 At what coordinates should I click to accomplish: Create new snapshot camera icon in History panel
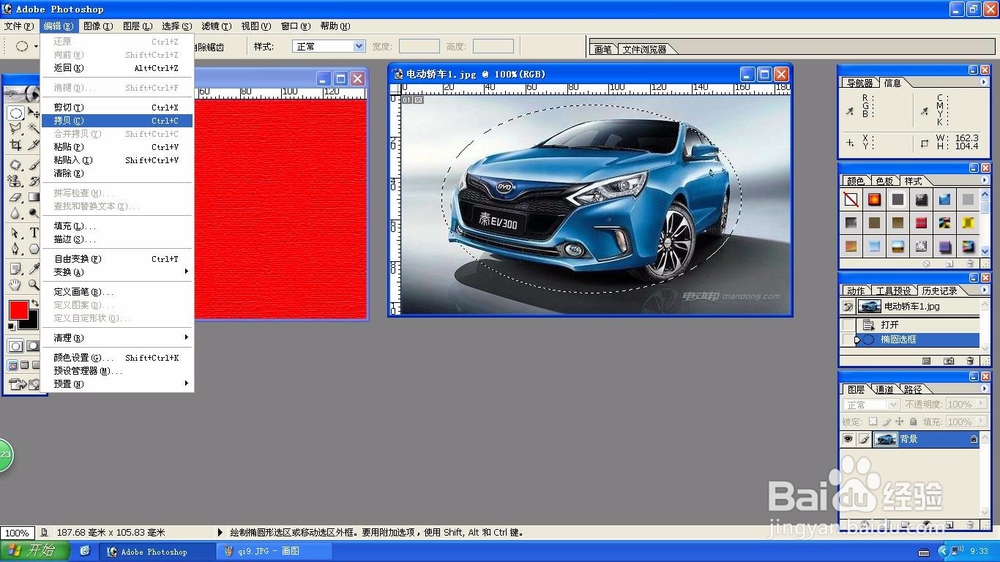949,361
